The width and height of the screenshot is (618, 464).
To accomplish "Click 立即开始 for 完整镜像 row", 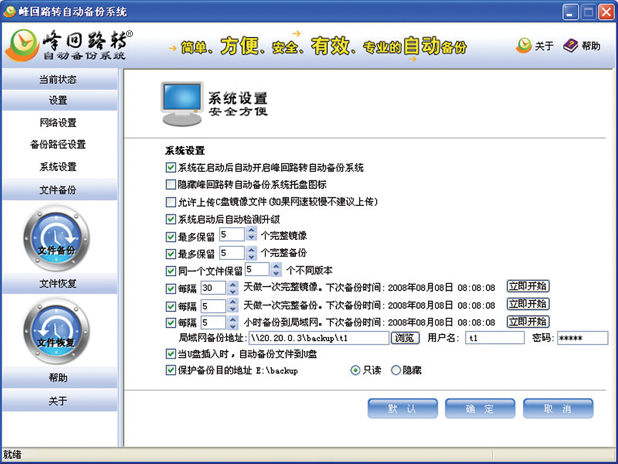I will click(528, 286).
